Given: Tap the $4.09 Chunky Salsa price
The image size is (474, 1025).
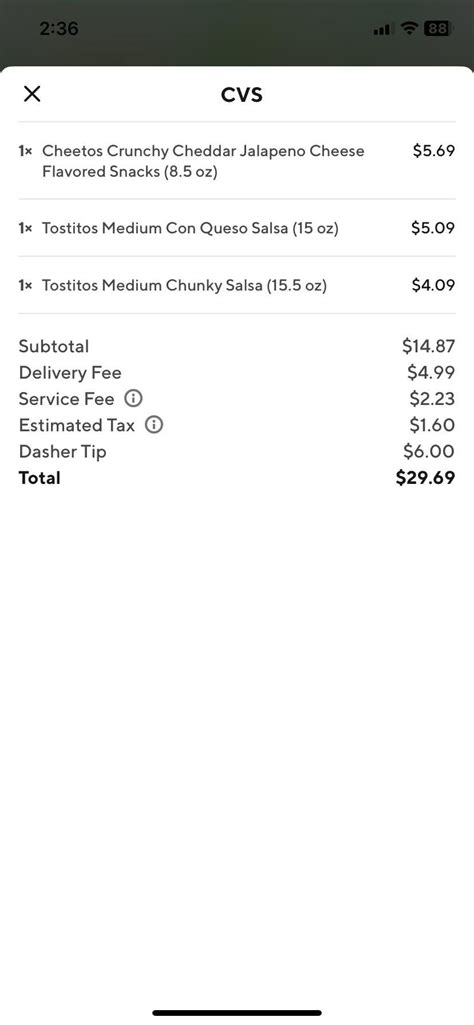Looking at the screenshot, I should (x=433, y=285).
